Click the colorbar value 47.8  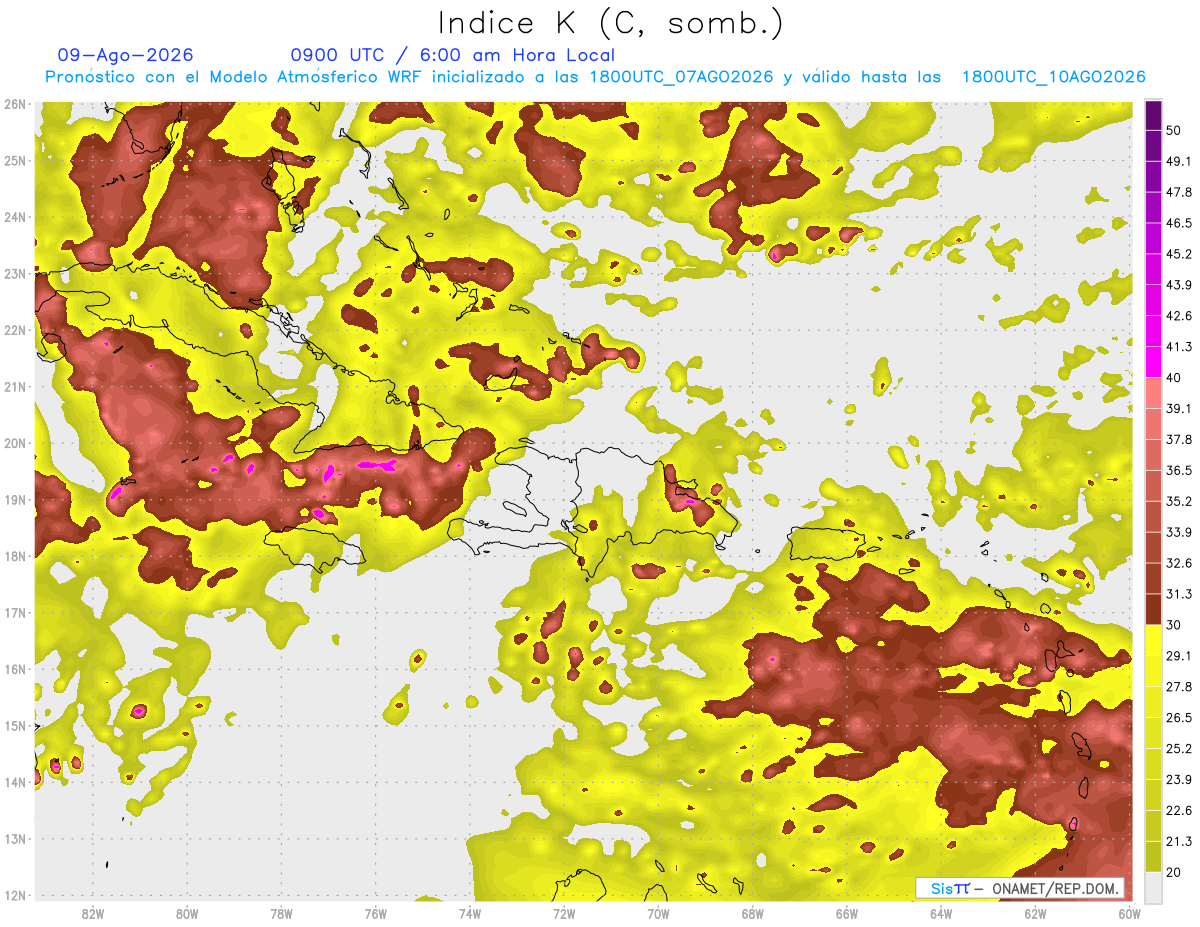point(1179,192)
